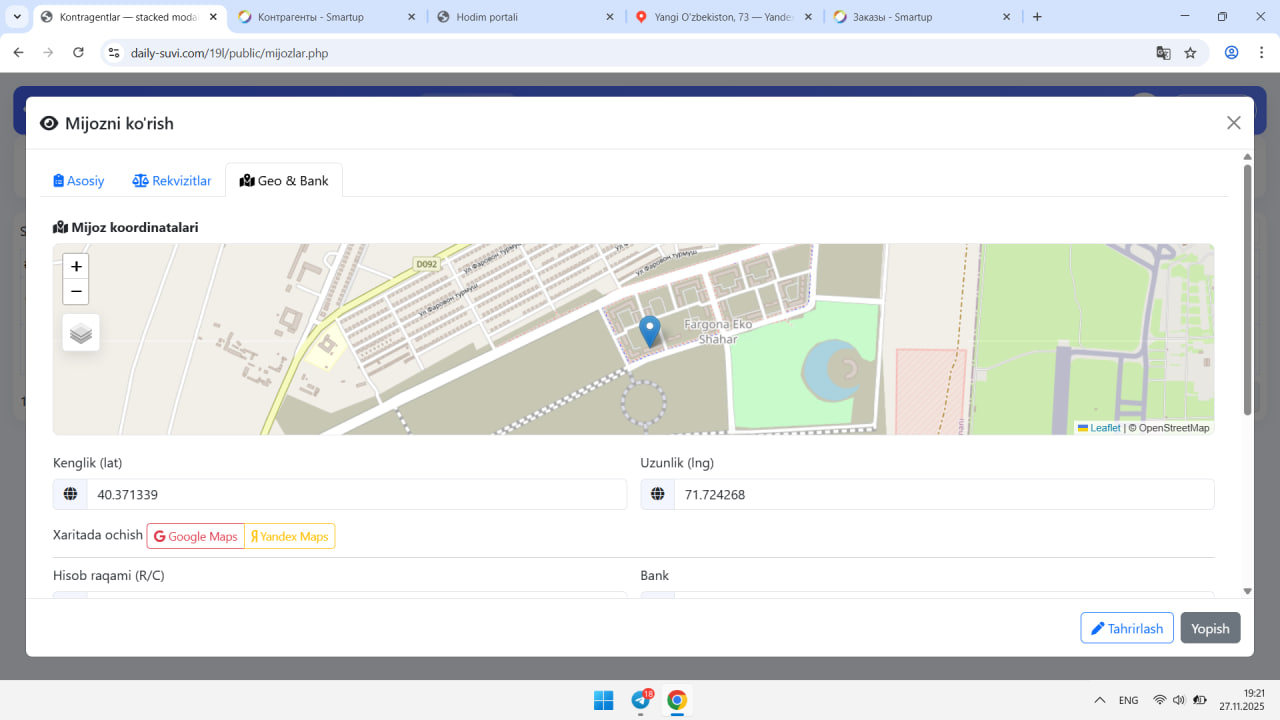
Task: Switch to the Asosiy tab
Action: click(79, 181)
